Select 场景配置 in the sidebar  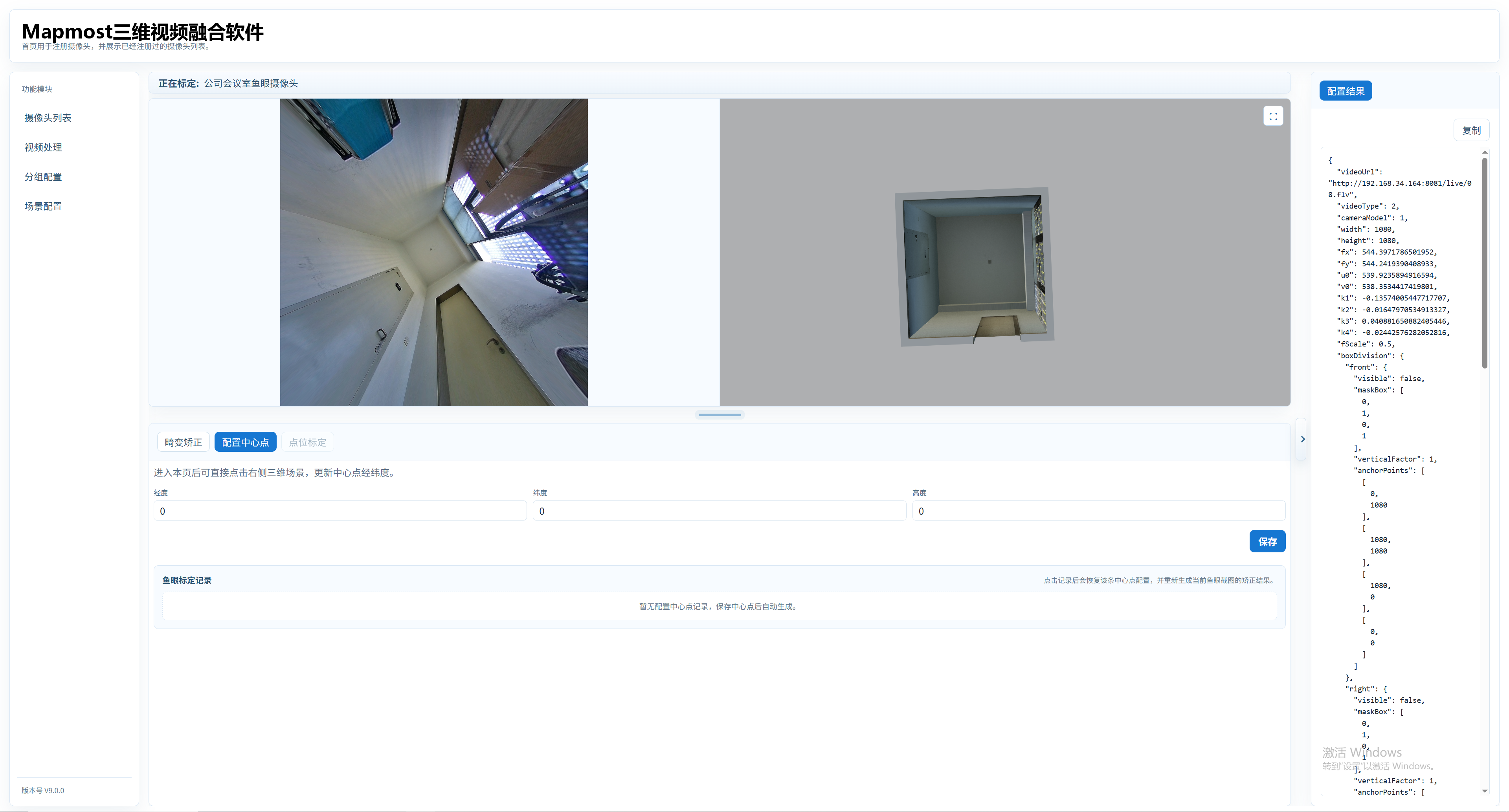(43, 206)
